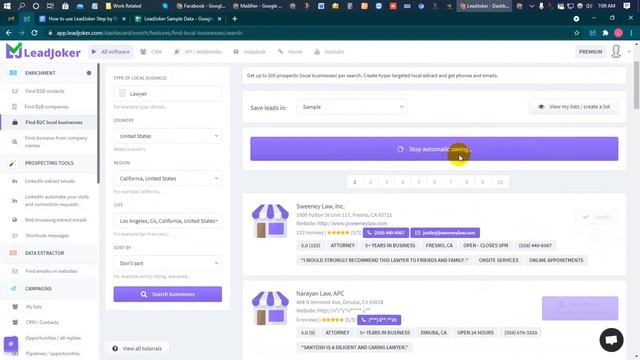Bookmark page with the star icon
Image resolution: width=640 pixels, height=360 pixels.
coord(576,33)
